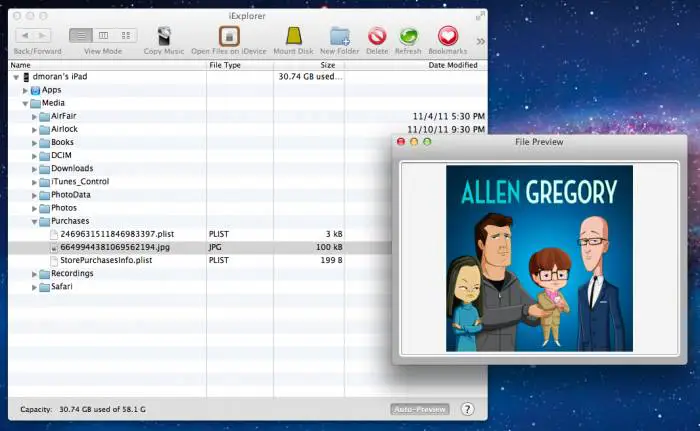Click the red Delete icon
Screen dimensions: 700x431
pos(377,36)
